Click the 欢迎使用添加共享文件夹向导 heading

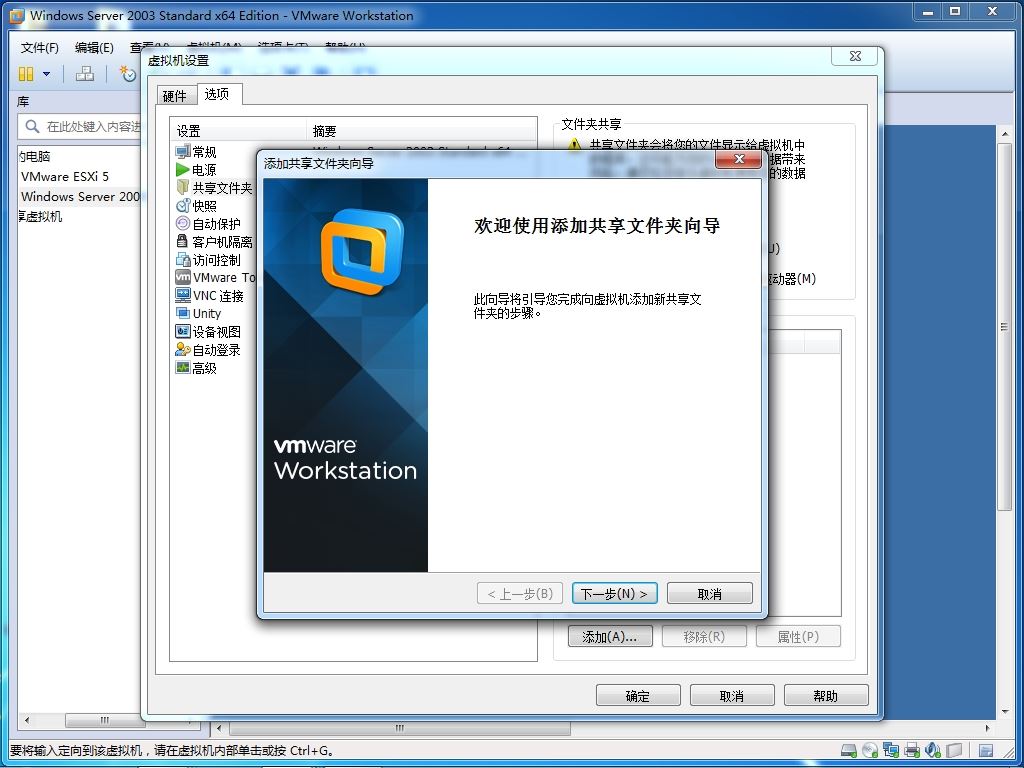[597, 226]
